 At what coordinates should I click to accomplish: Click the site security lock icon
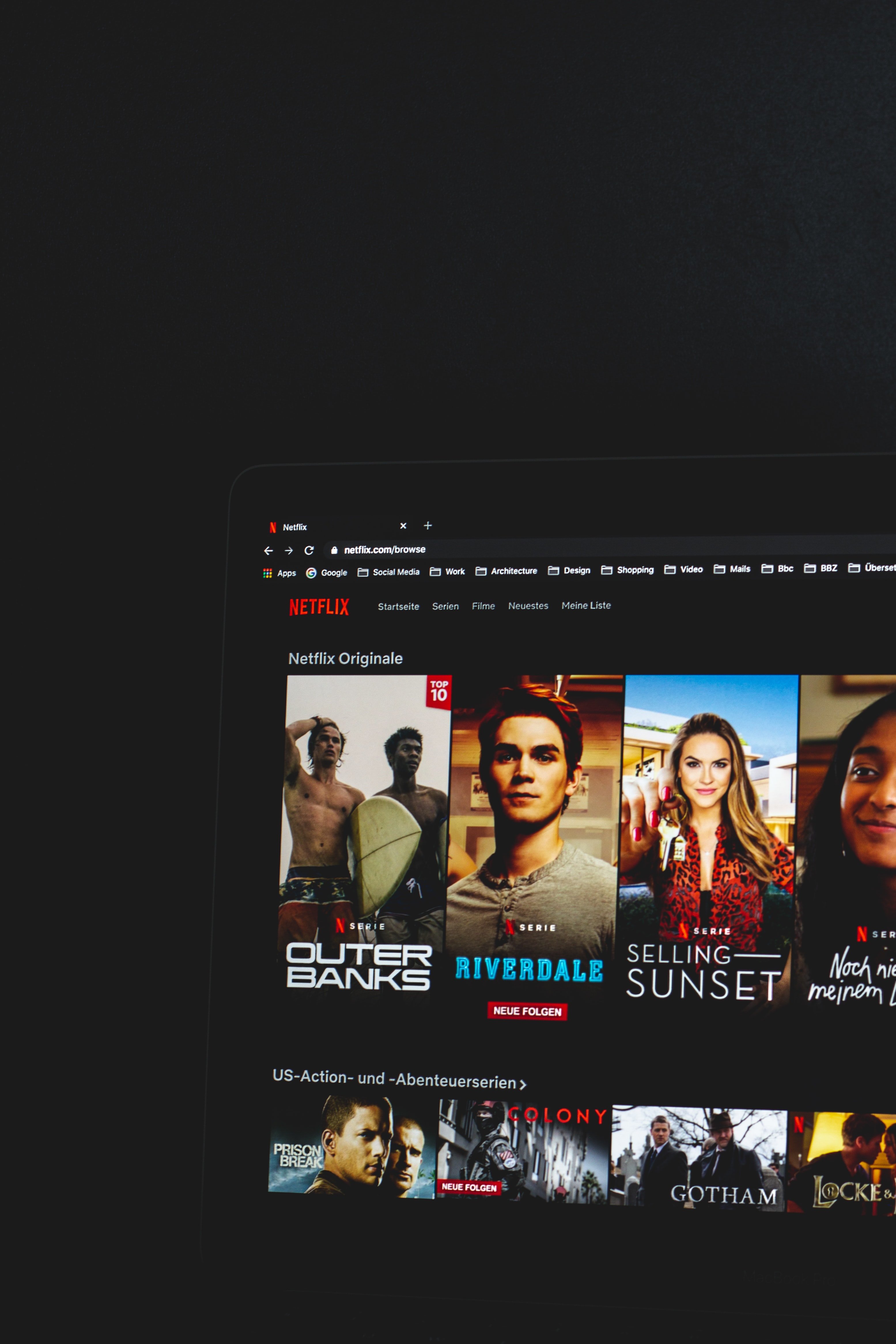tap(334, 549)
